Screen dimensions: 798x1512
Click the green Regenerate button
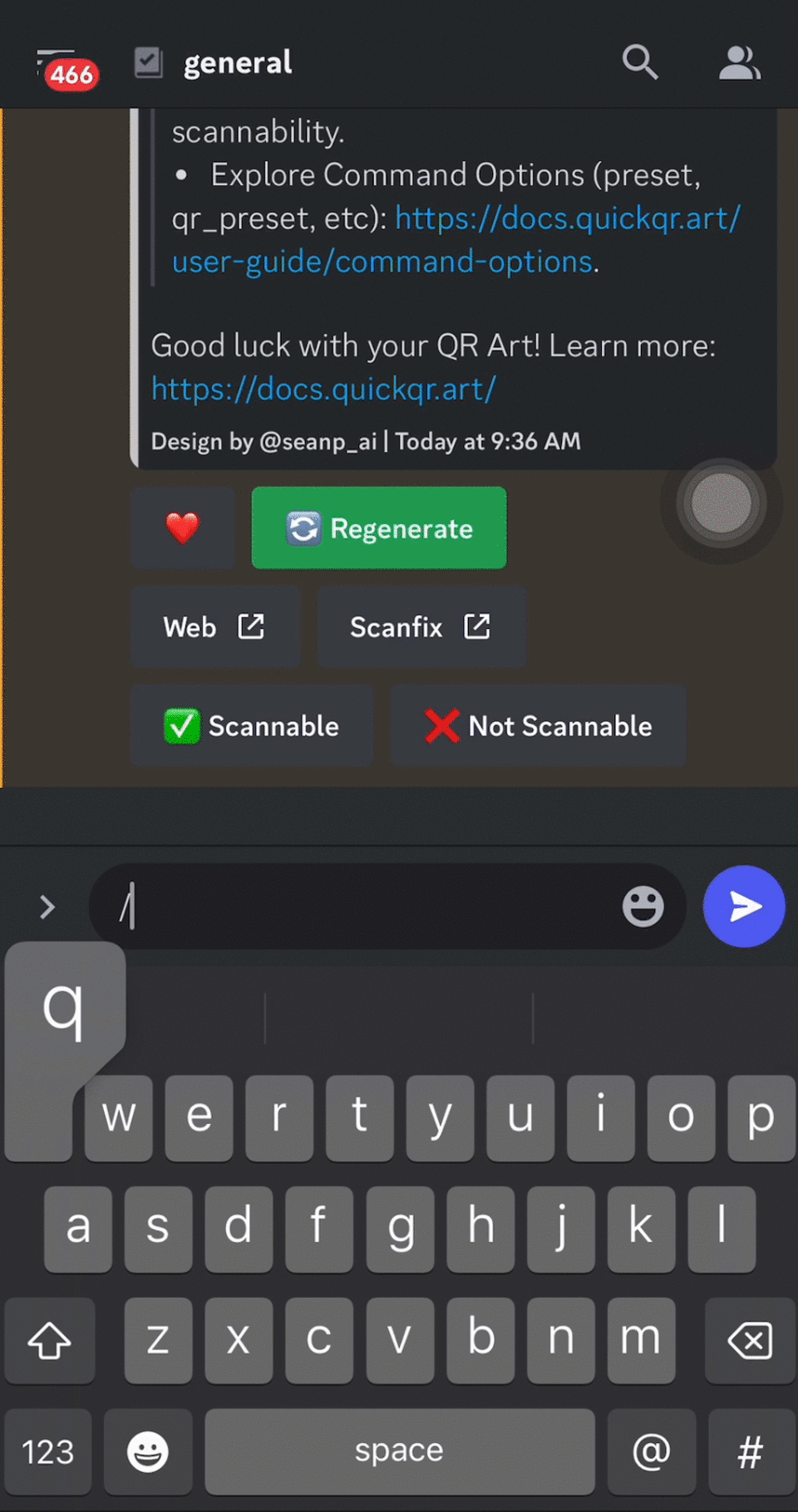379,528
